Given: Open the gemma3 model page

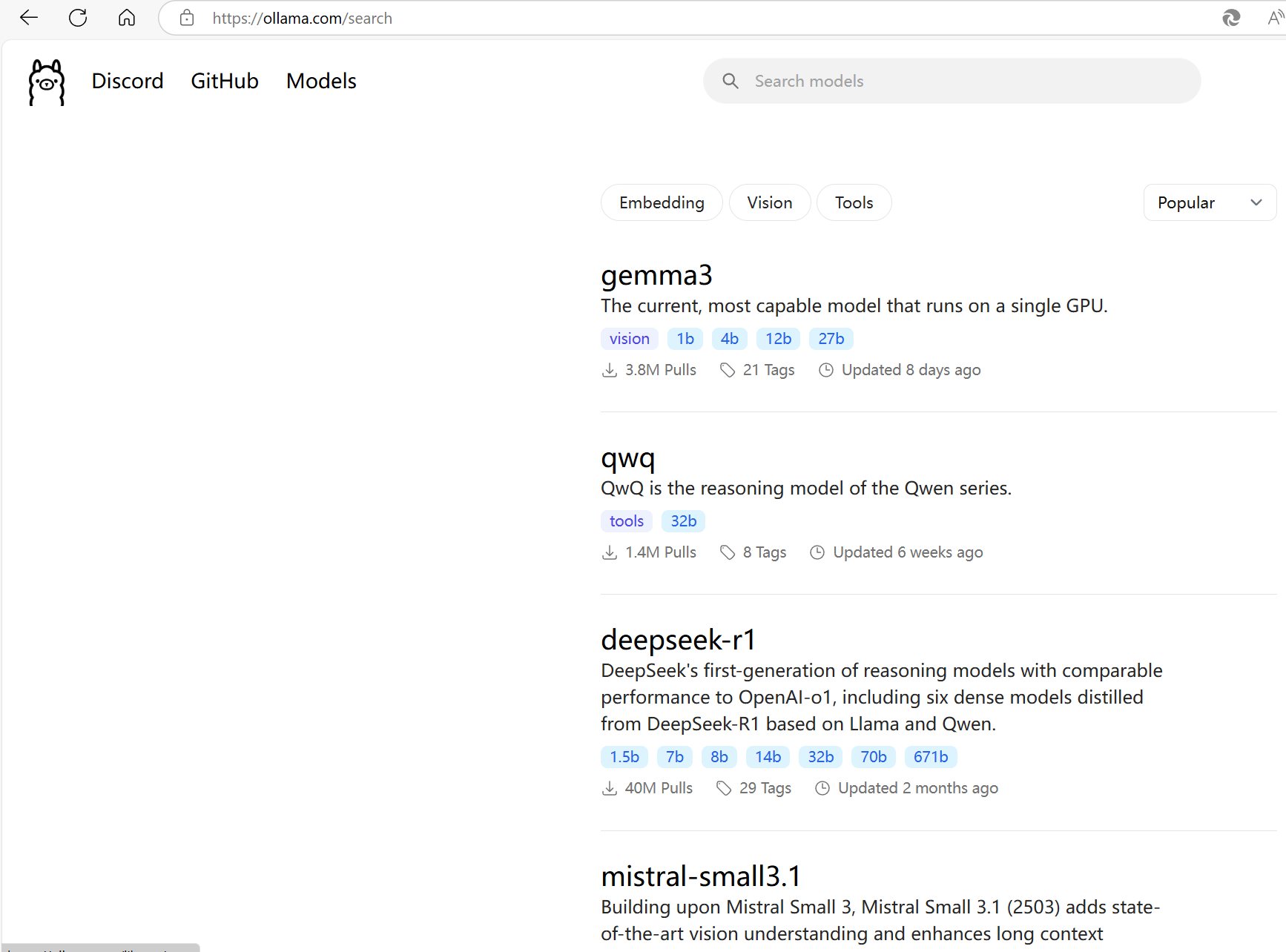Looking at the screenshot, I should (x=656, y=275).
